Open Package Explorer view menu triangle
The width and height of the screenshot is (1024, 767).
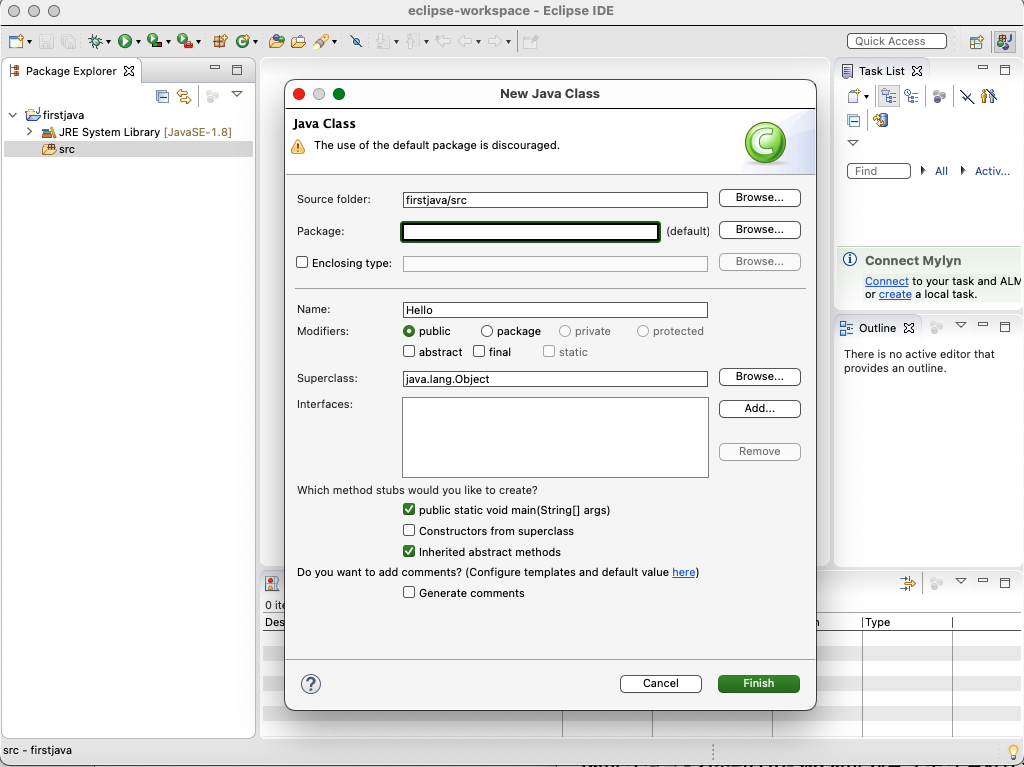click(x=237, y=94)
